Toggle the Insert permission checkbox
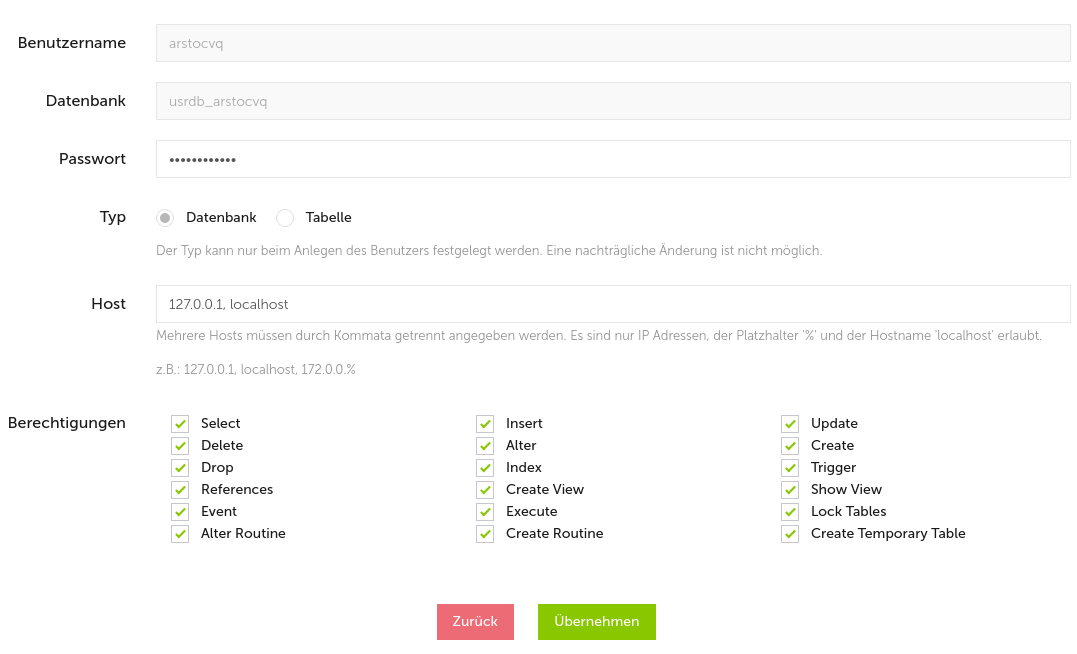The height and width of the screenshot is (654, 1077). pos(485,424)
